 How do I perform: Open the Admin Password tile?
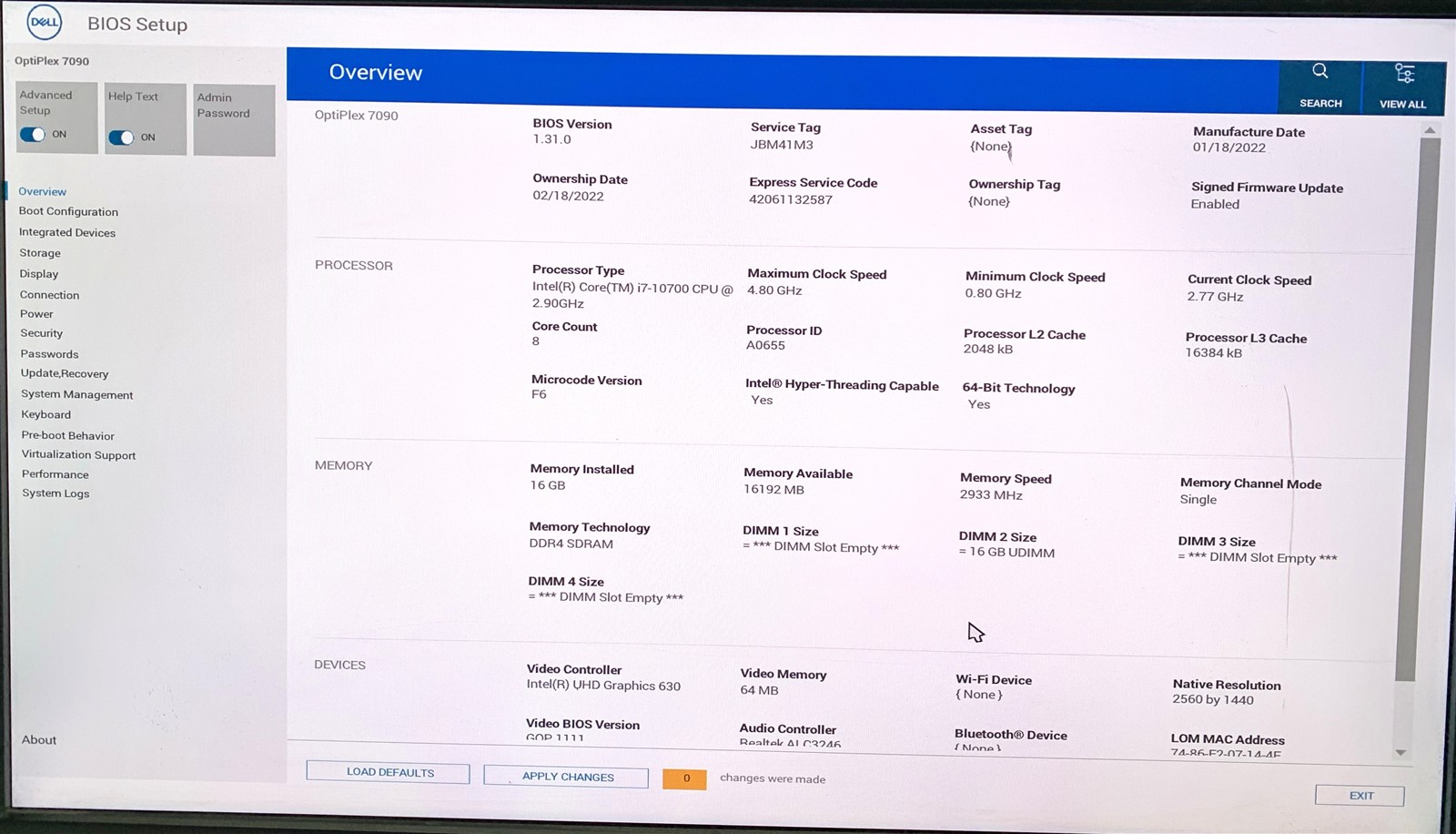(x=234, y=119)
